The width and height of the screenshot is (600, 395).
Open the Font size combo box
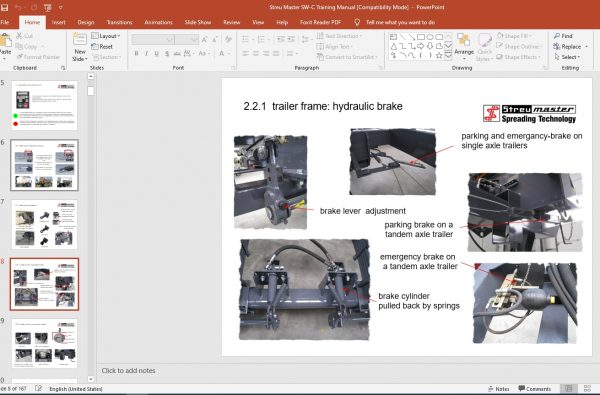[187, 39]
